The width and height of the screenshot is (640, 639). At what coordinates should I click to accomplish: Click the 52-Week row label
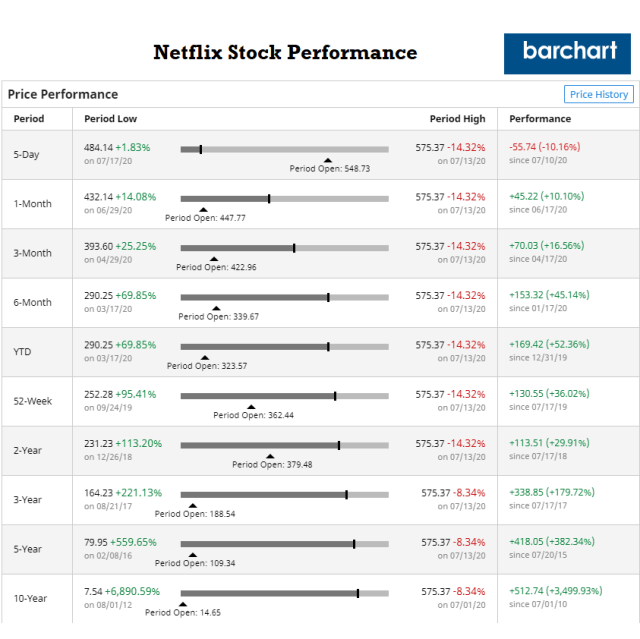(x=33, y=401)
